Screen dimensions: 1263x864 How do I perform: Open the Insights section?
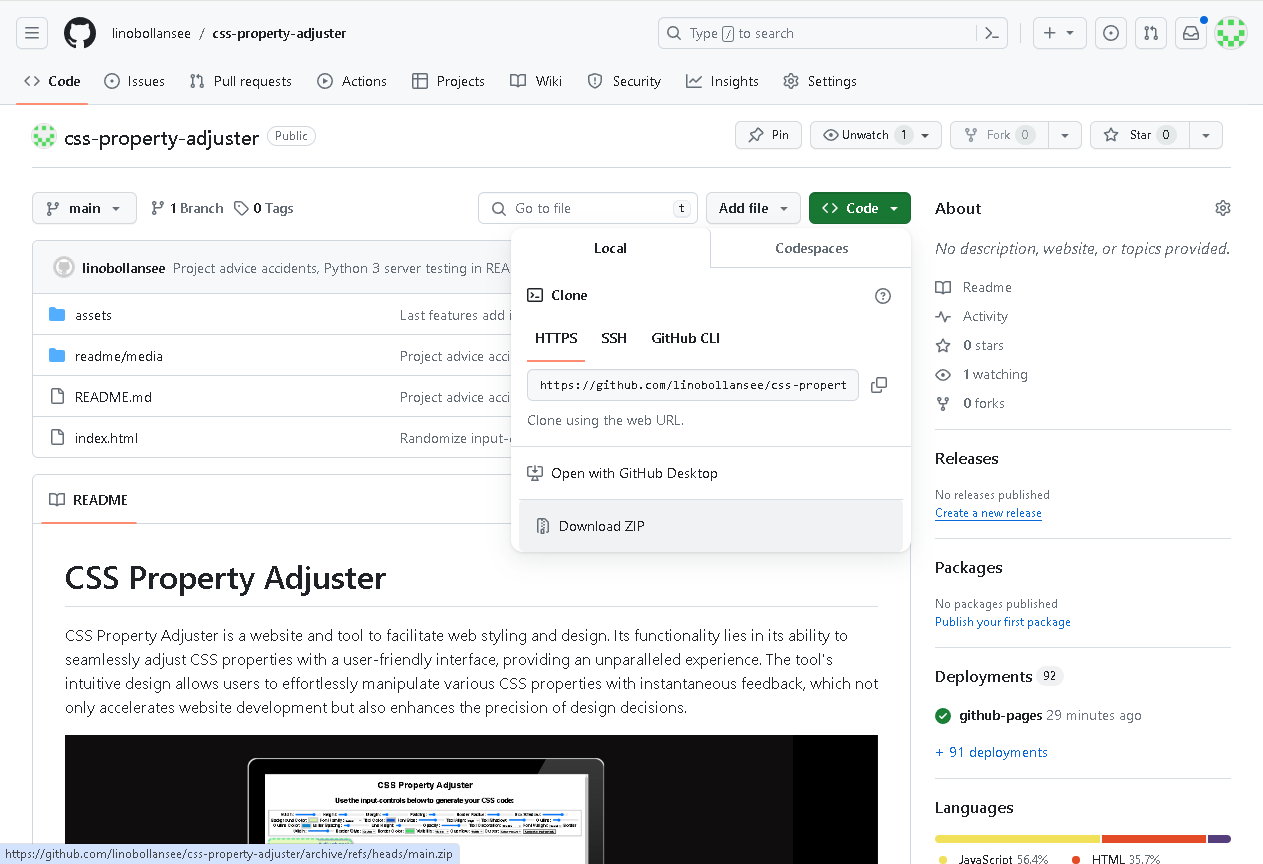tap(722, 81)
